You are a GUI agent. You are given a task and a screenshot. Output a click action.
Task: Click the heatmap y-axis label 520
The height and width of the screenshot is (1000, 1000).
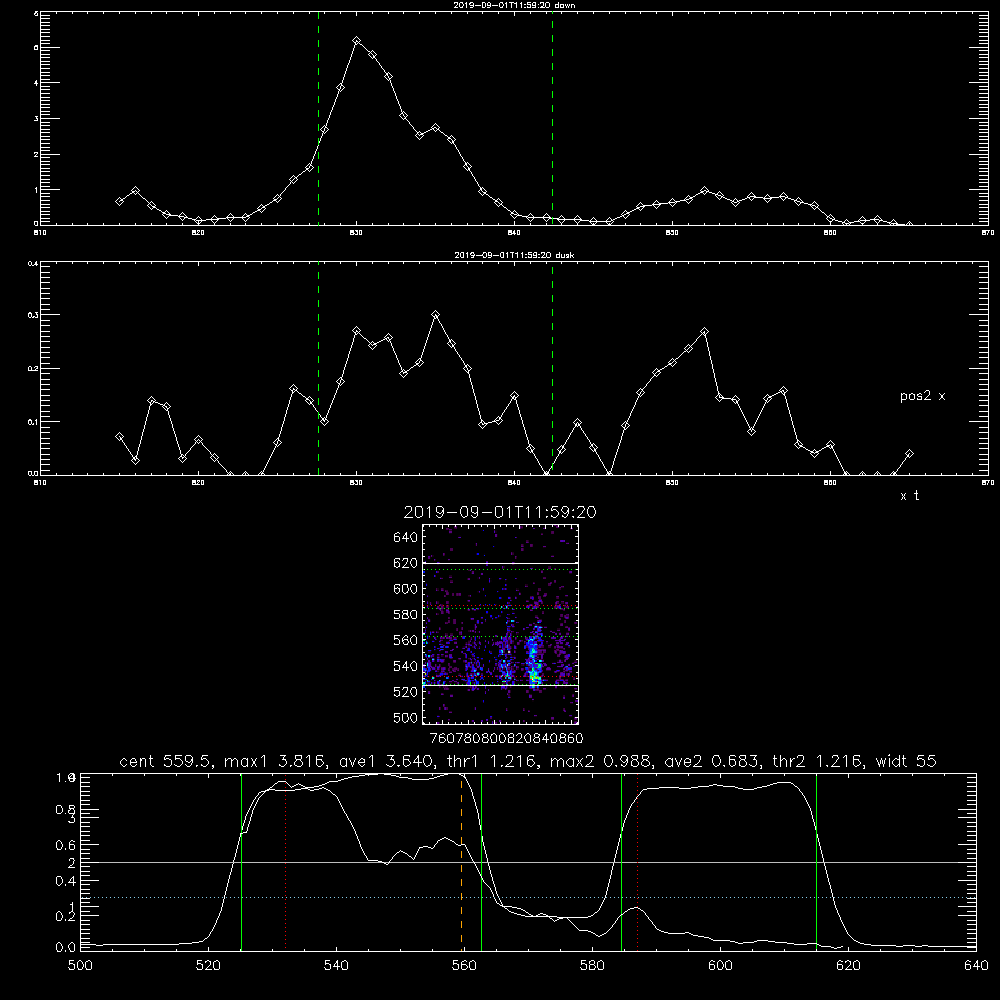(x=405, y=692)
